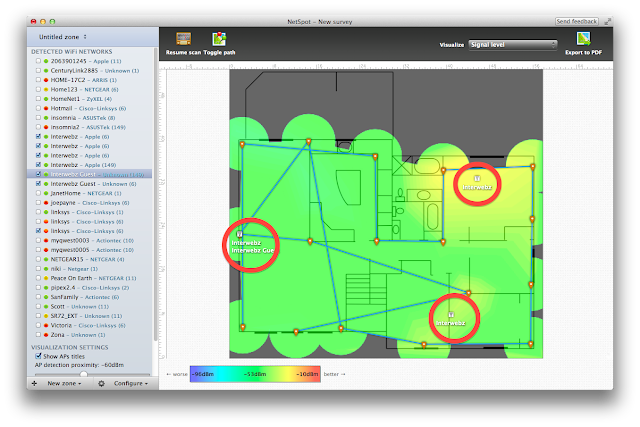Click the Export to PDF icon
Screen dimensions: 640x427
583,39
